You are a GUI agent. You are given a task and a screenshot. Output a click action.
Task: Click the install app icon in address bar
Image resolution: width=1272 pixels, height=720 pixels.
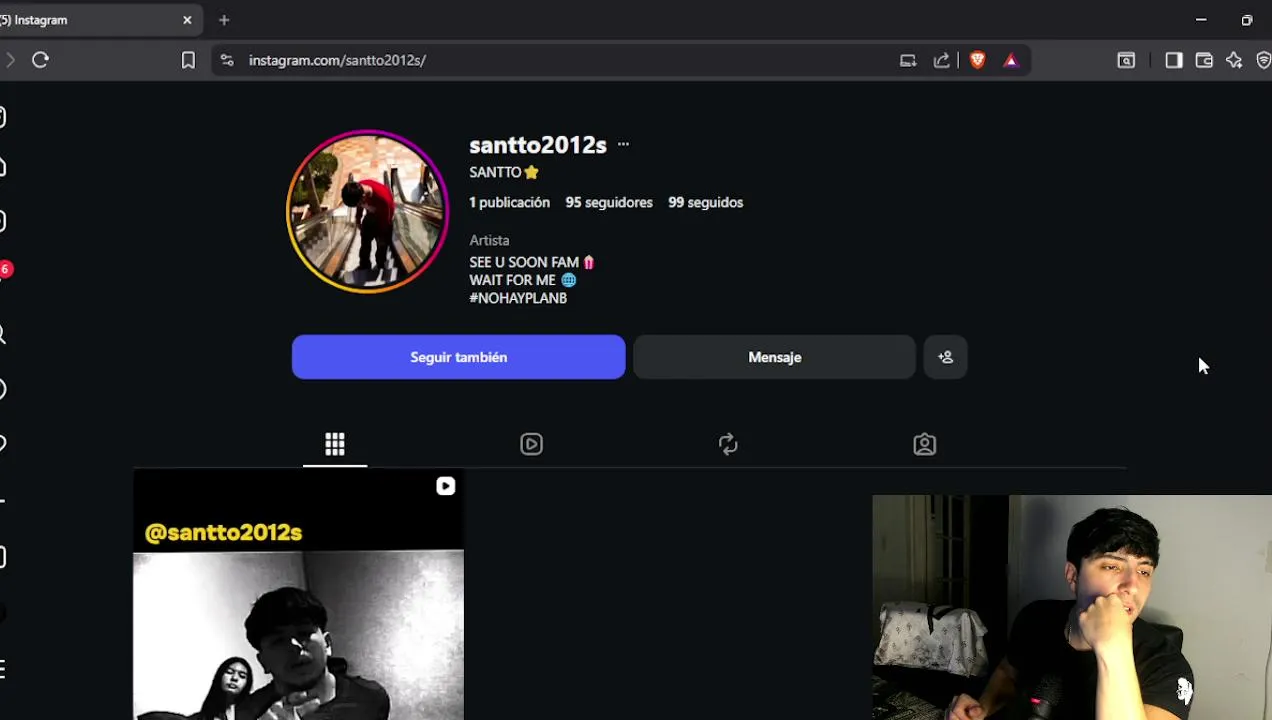coord(908,60)
